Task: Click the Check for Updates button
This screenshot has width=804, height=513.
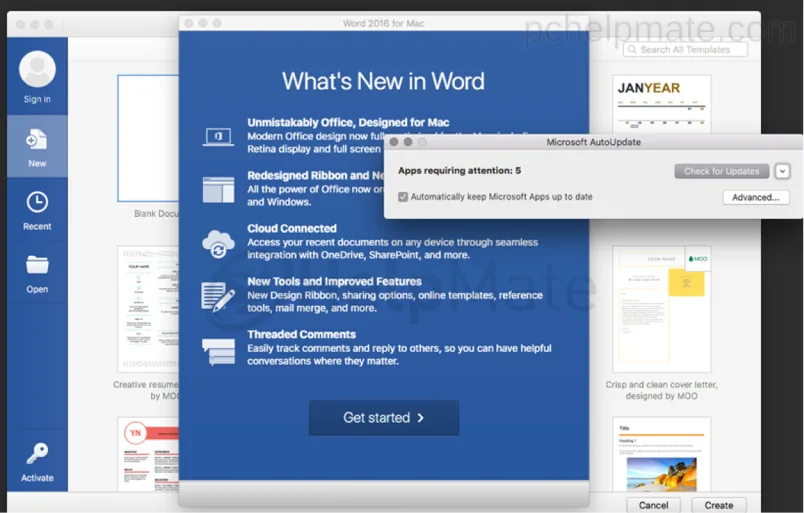Action: click(x=721, y=171)
